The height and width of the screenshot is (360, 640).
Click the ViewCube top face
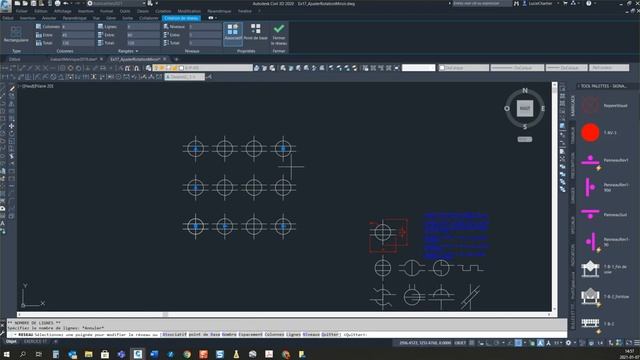click(524, 108)
